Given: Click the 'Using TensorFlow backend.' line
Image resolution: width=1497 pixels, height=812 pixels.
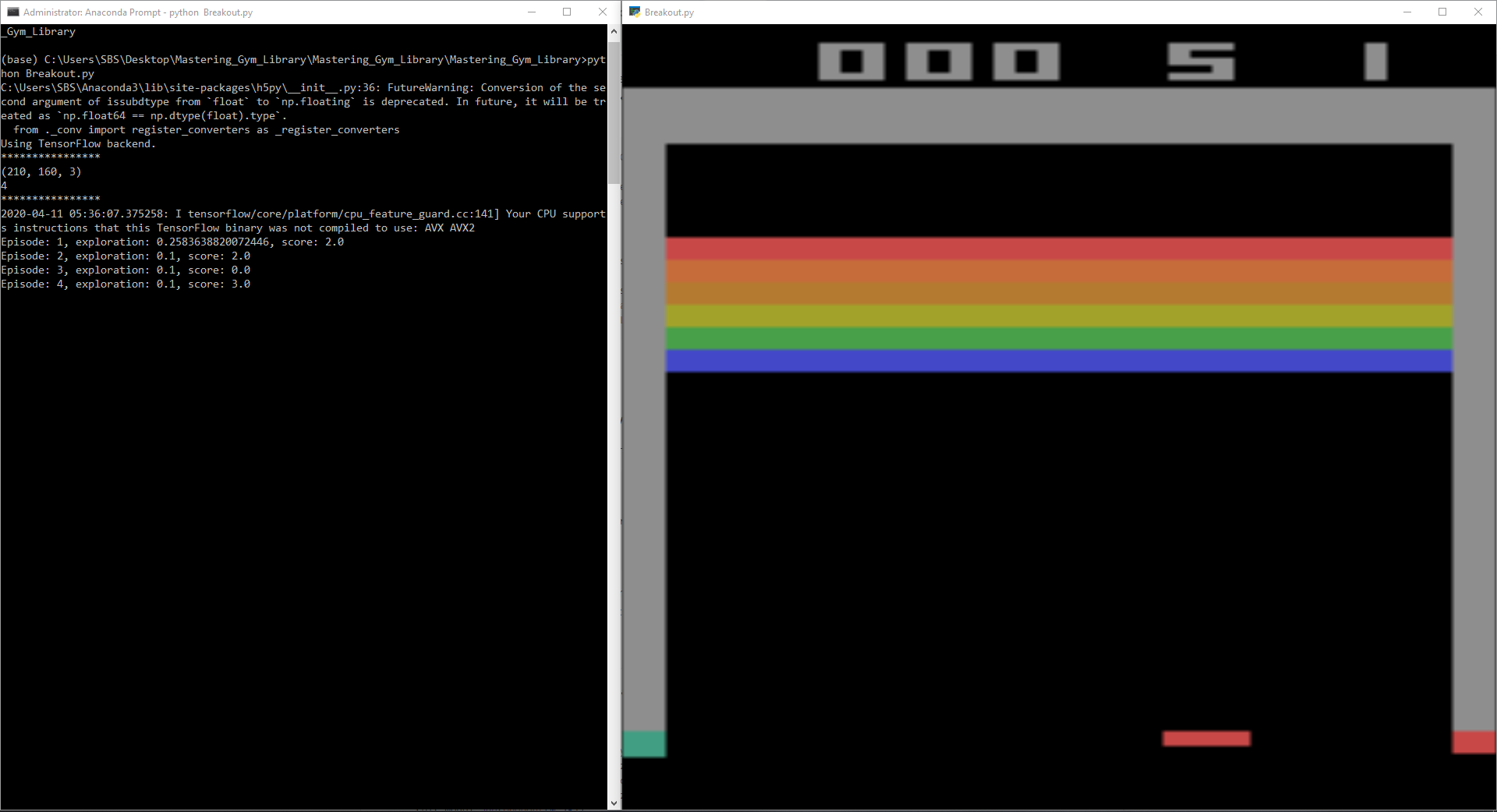Looking at the screenshot, I should tap(78, 143).
